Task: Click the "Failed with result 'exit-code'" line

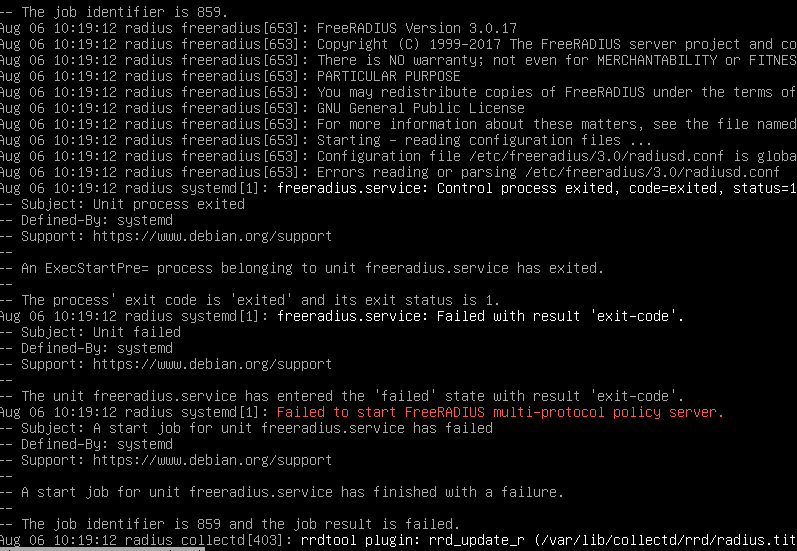Action: click(x=560, y=317)
